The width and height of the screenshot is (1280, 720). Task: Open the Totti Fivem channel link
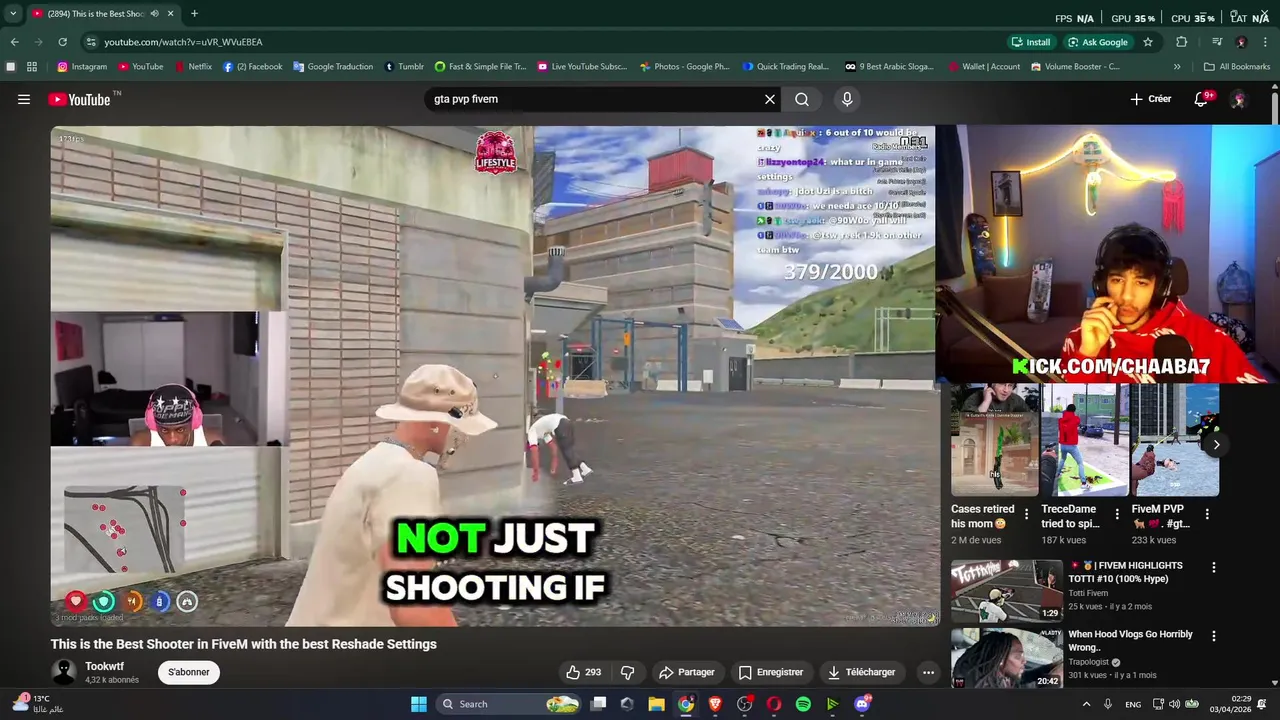point(1088,593)
